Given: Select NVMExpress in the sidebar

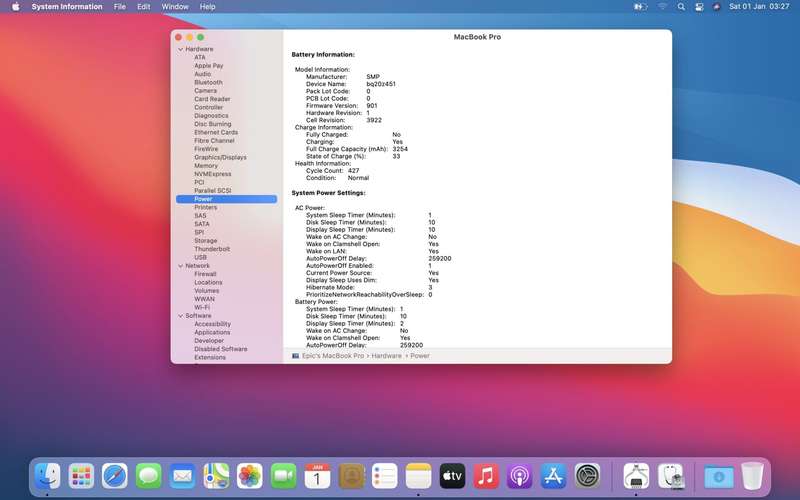Looking at the screenshot, I should [213, 174].
